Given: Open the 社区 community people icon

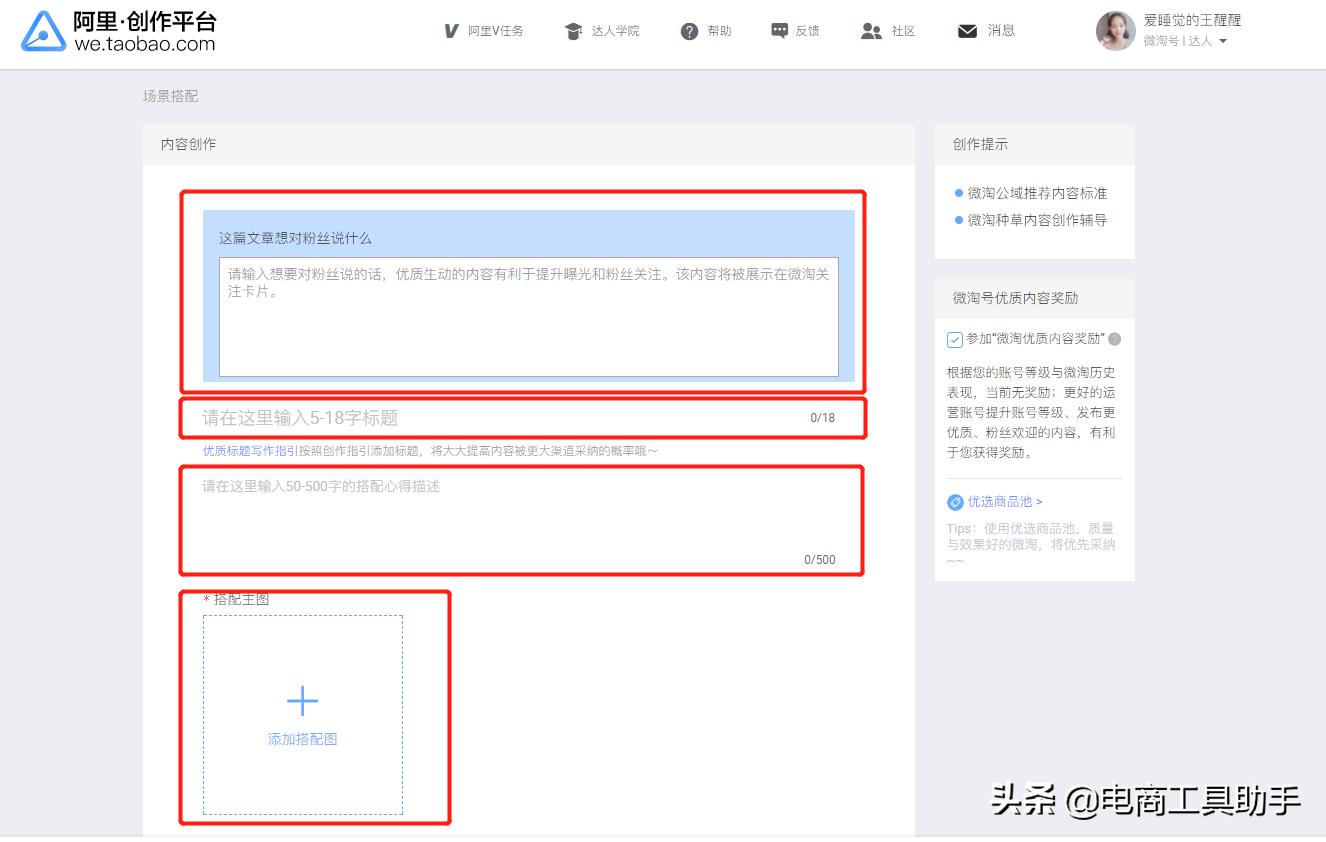Looking at the screenshot, I should (870, 30).
